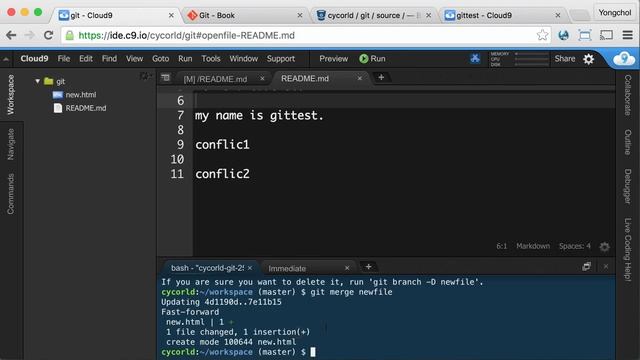Bookmark page with the star icon

(542, 35)
